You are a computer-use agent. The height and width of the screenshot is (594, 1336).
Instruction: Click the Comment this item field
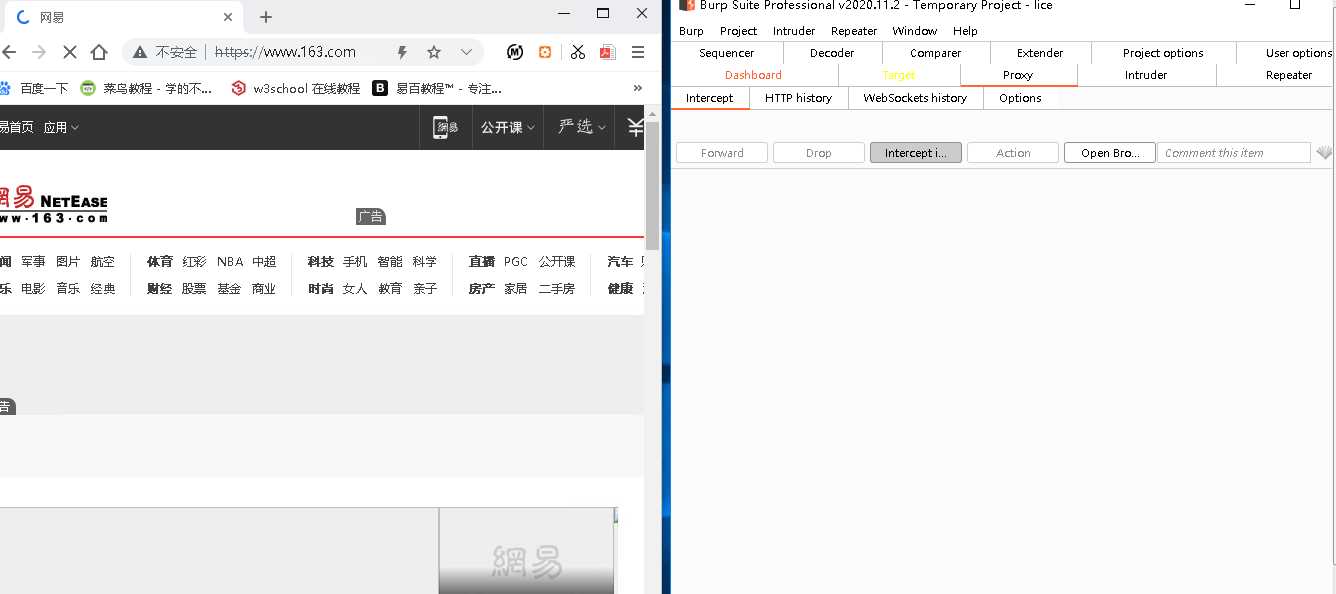(x=1234, y=153)
